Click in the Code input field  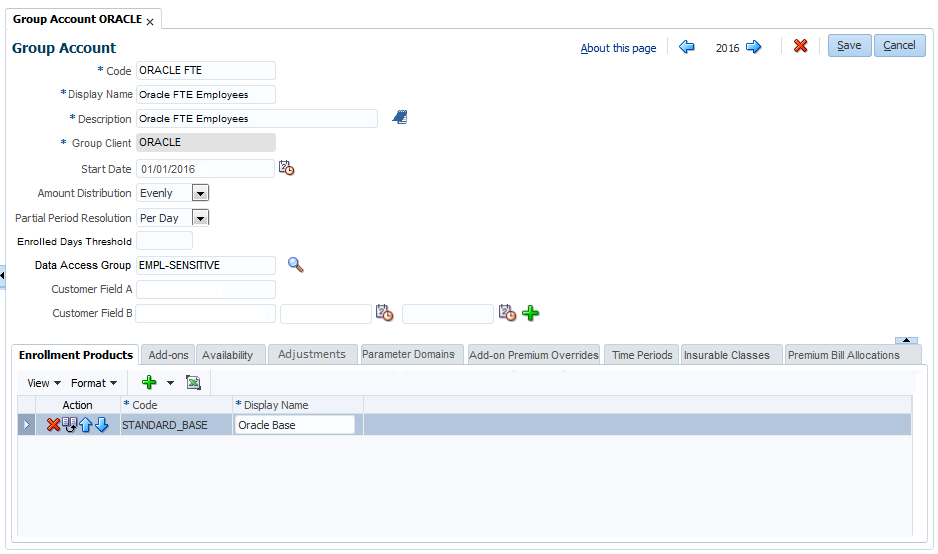[x=206, y=70]
